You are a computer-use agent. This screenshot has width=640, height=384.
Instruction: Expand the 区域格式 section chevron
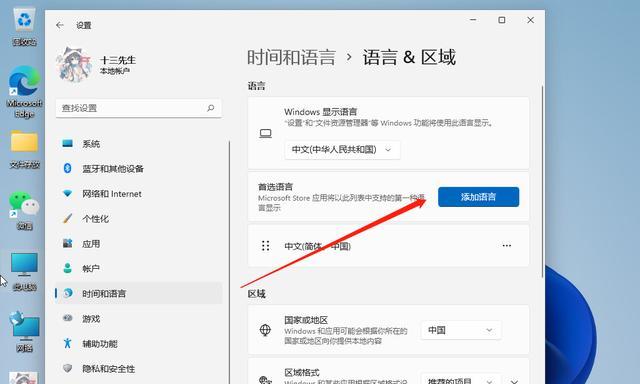click(514, 381)
